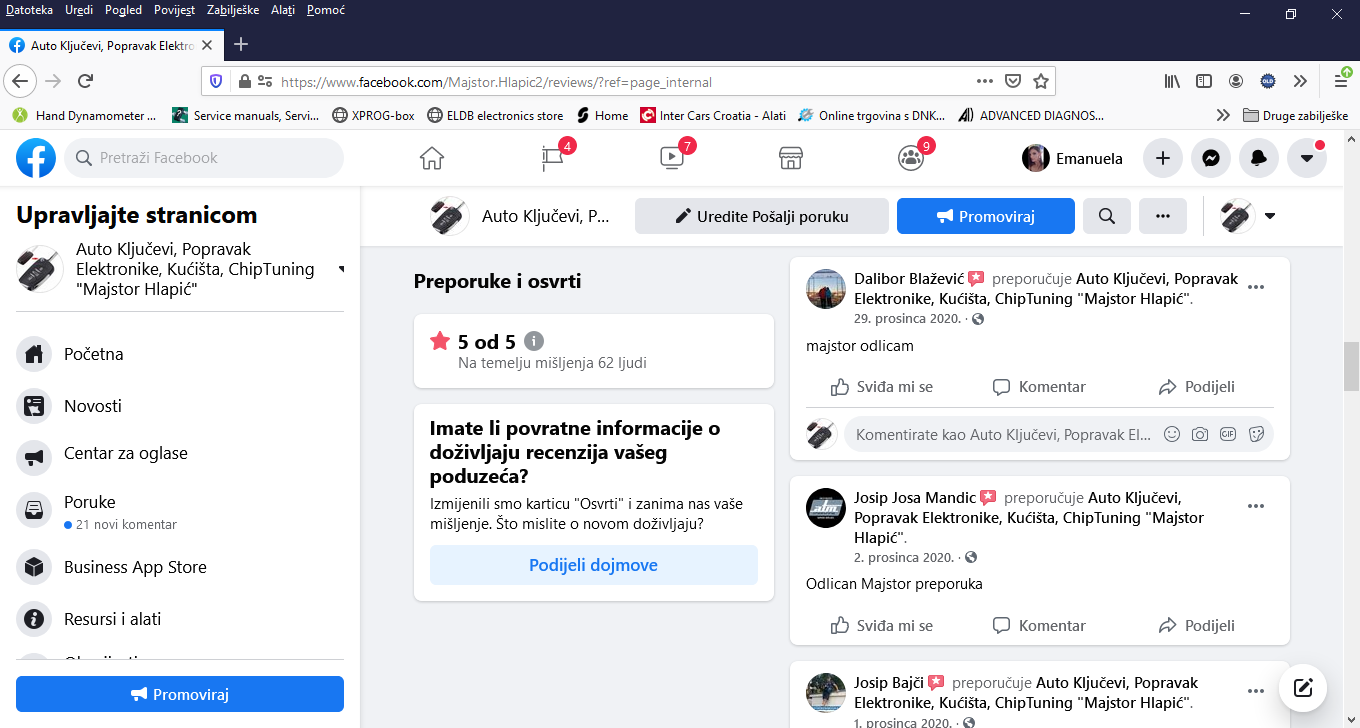This screenshot has width=1360, height=728.
Task: Open the address bar page actions ellipsis
Action: [985, 81]
